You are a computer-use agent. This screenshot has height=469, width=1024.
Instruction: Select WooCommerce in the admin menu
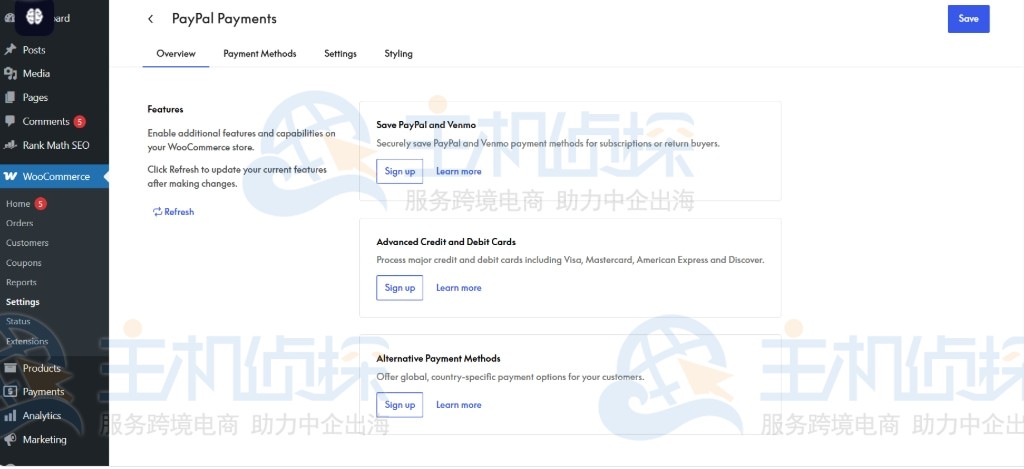pos(54,176)
